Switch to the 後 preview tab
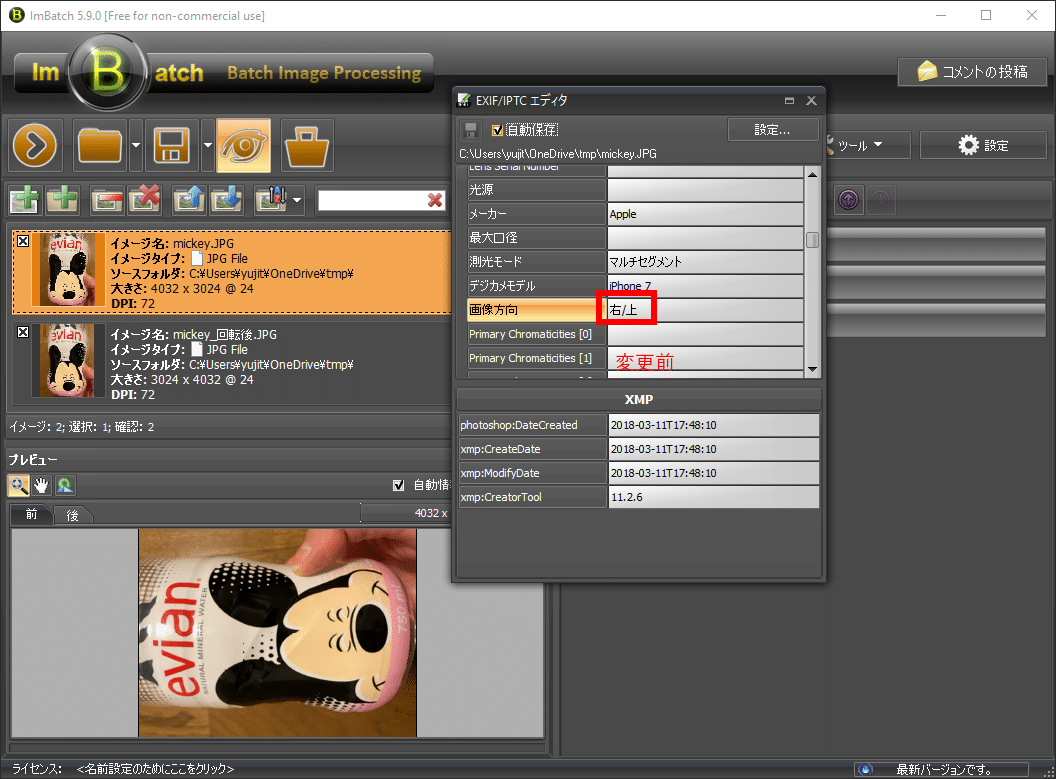 click(x=72, y=515)
